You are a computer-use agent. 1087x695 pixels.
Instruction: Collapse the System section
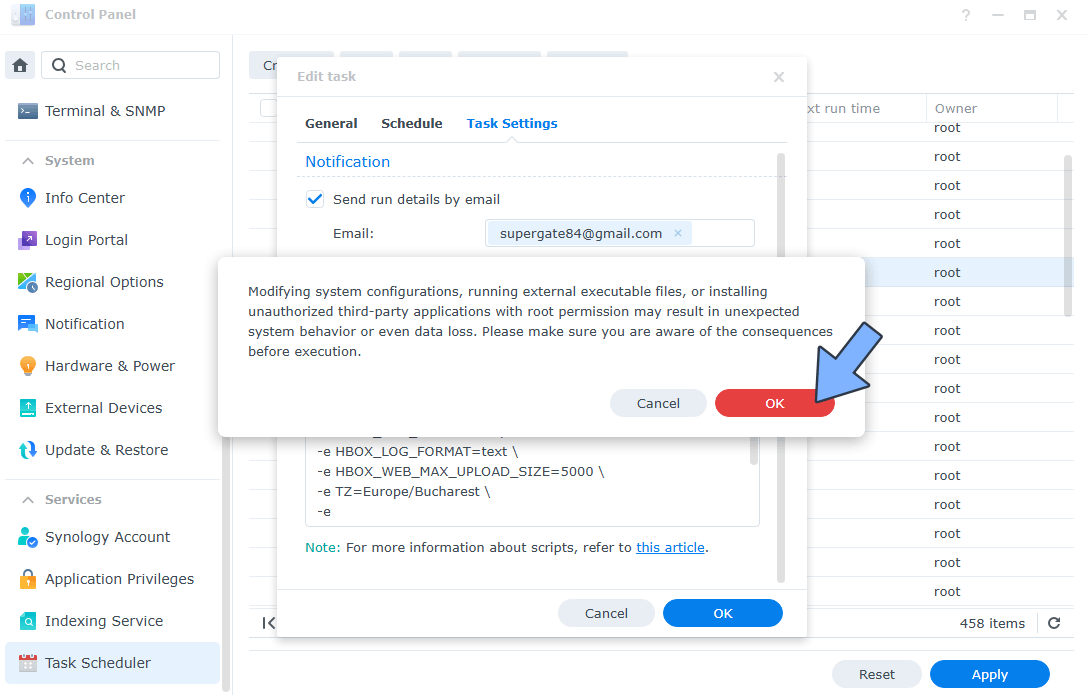[28, 161]
